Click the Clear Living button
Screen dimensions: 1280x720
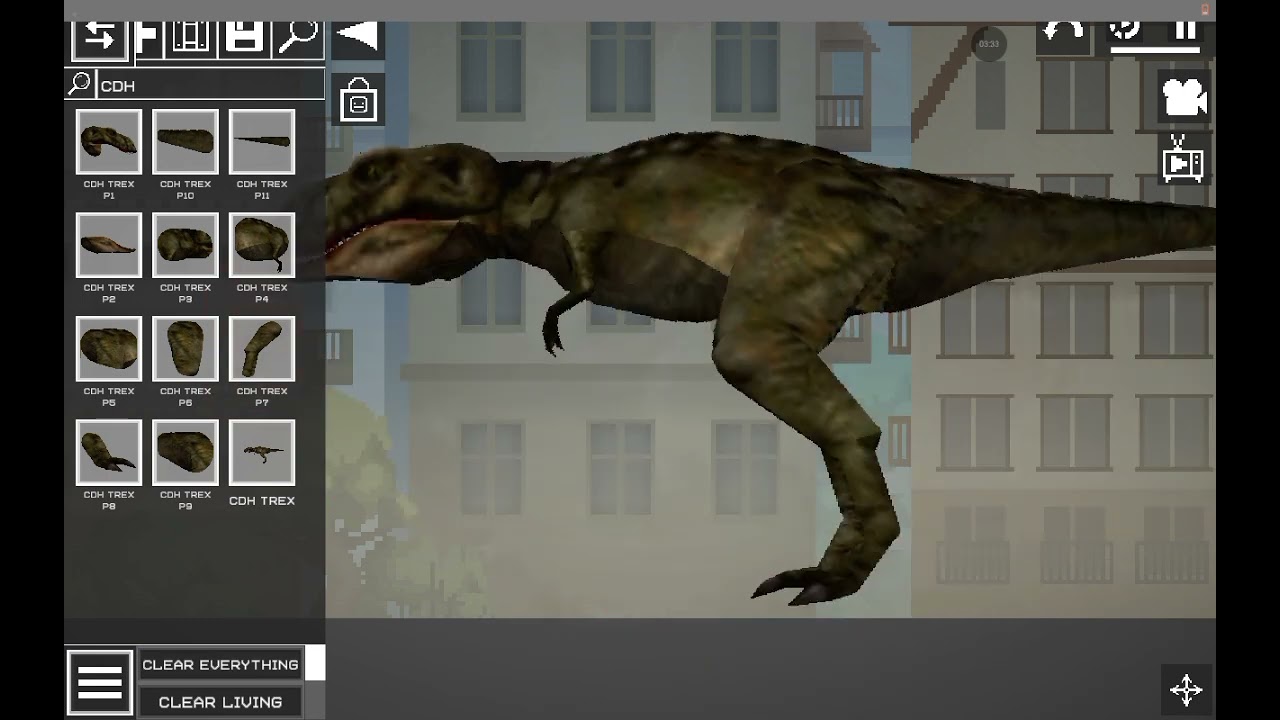[220, 702]
